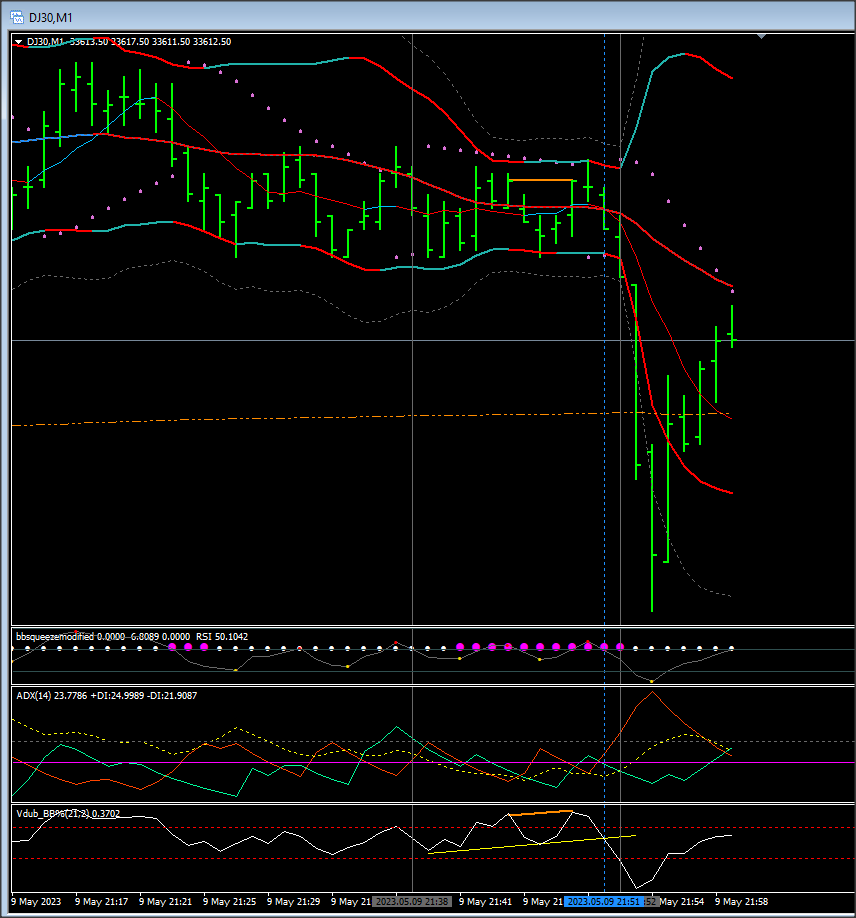The height and width of the screenshot is (918, 856).
Task: Click the 9 May 2023 date label
Action: click(x=36, y=902)
